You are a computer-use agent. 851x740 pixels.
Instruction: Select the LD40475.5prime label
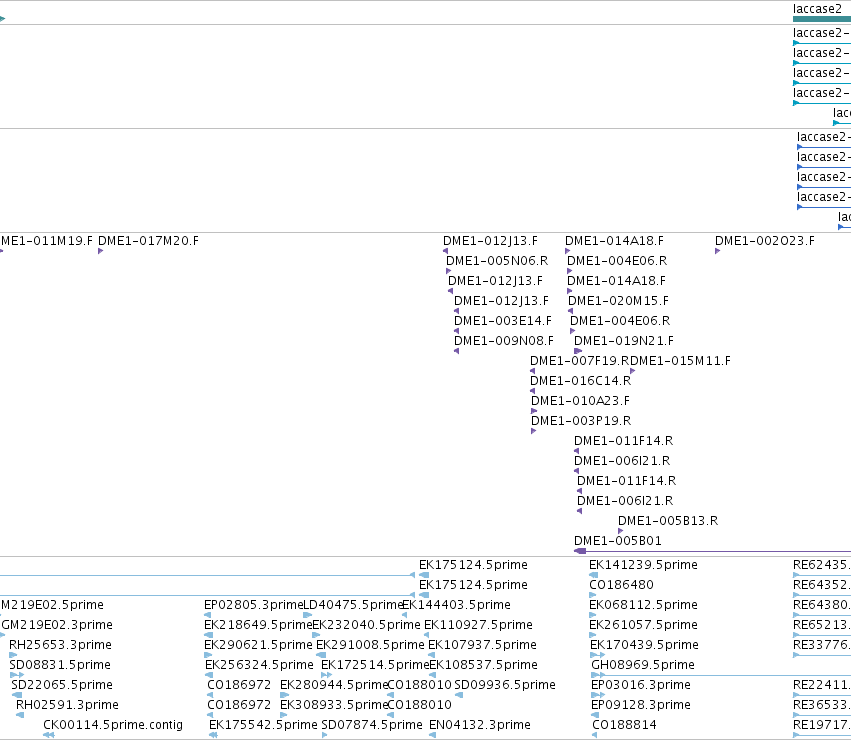pyautogui.click(x=353, y=605)
